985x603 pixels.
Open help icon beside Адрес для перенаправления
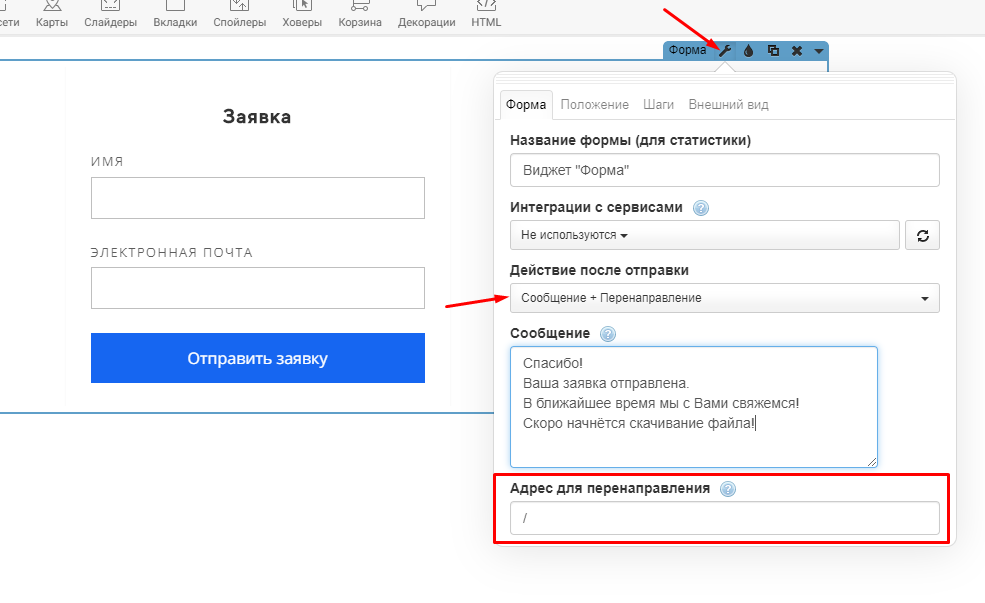(x=728, y=489)
